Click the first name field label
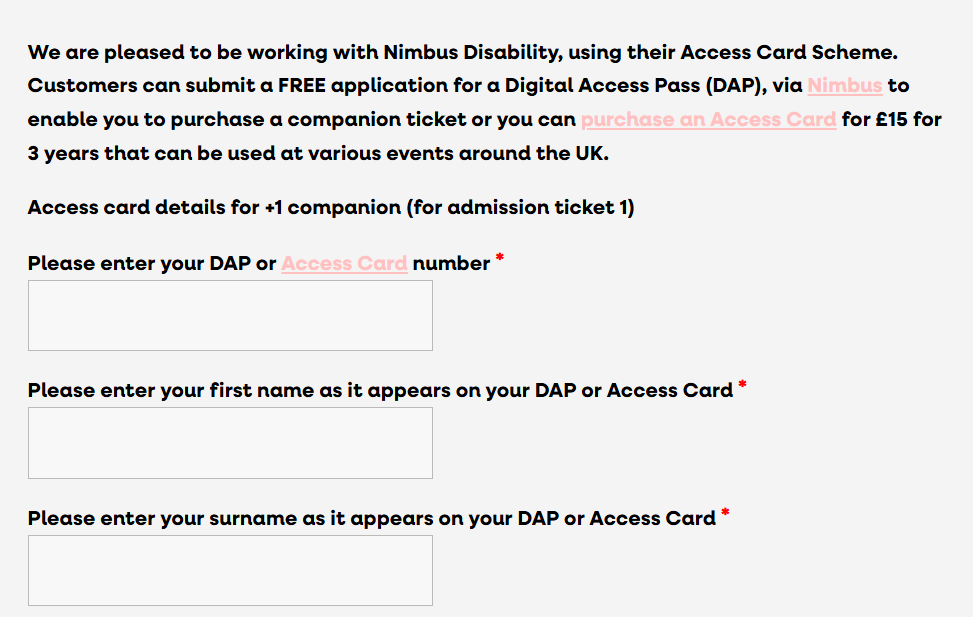973x617 pixels. pyautogui.click(x=380, y=391)
